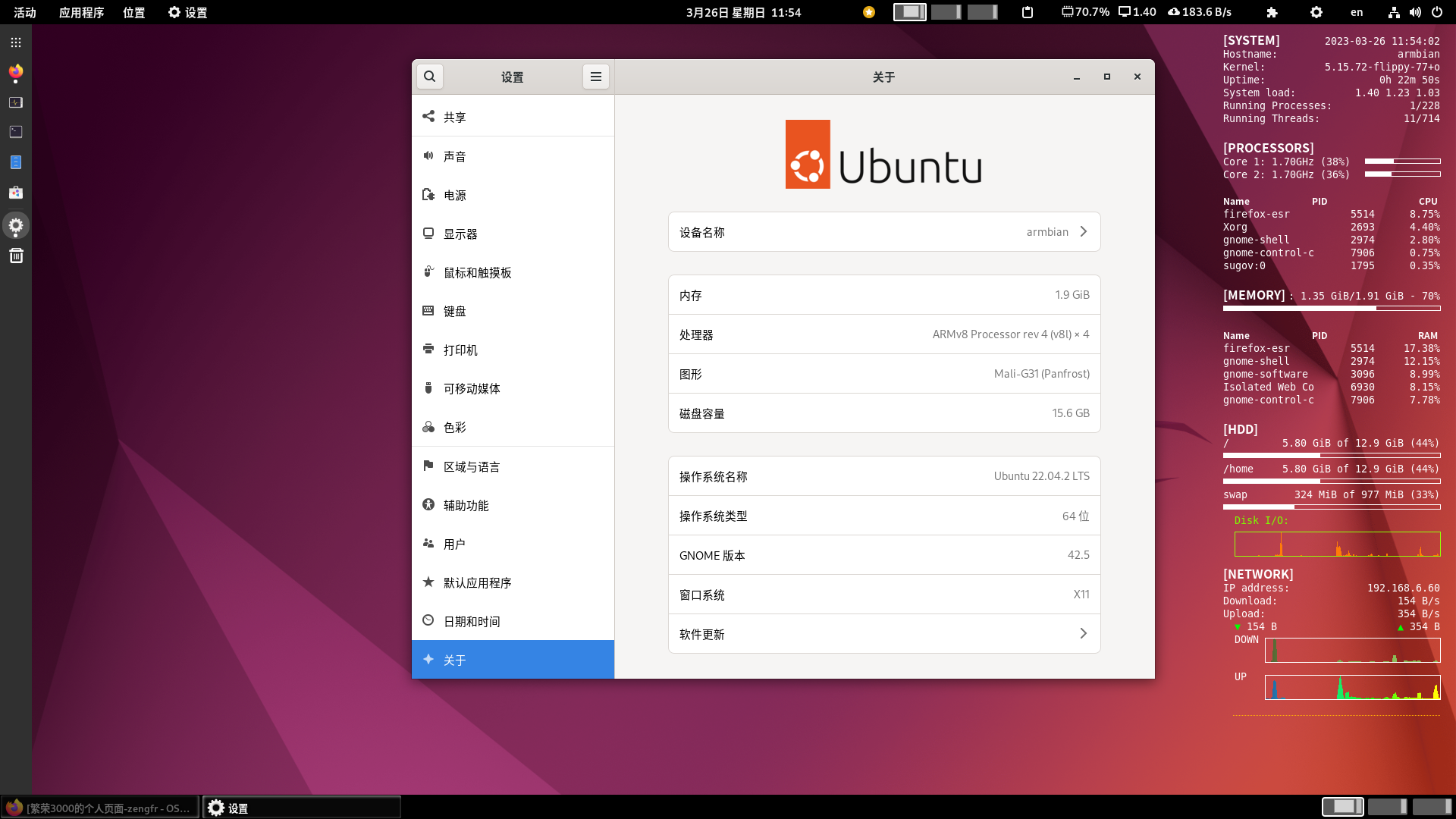Click the clipboard indicator in top bar
1456x819 pixels.
pos(1028,12)
